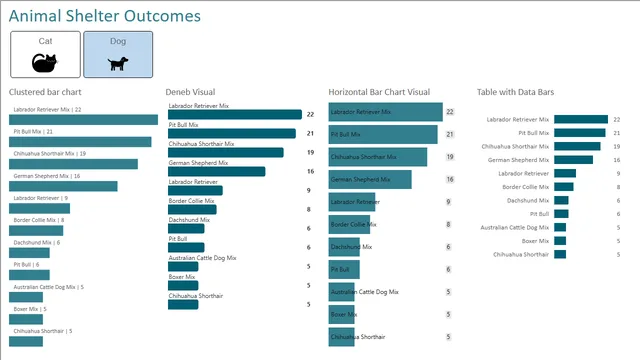Select Australian Cattle Dog Mix bar in clustered chart
Image resolution: width=640 pixels, height=360 pixels.
(26, 297)
